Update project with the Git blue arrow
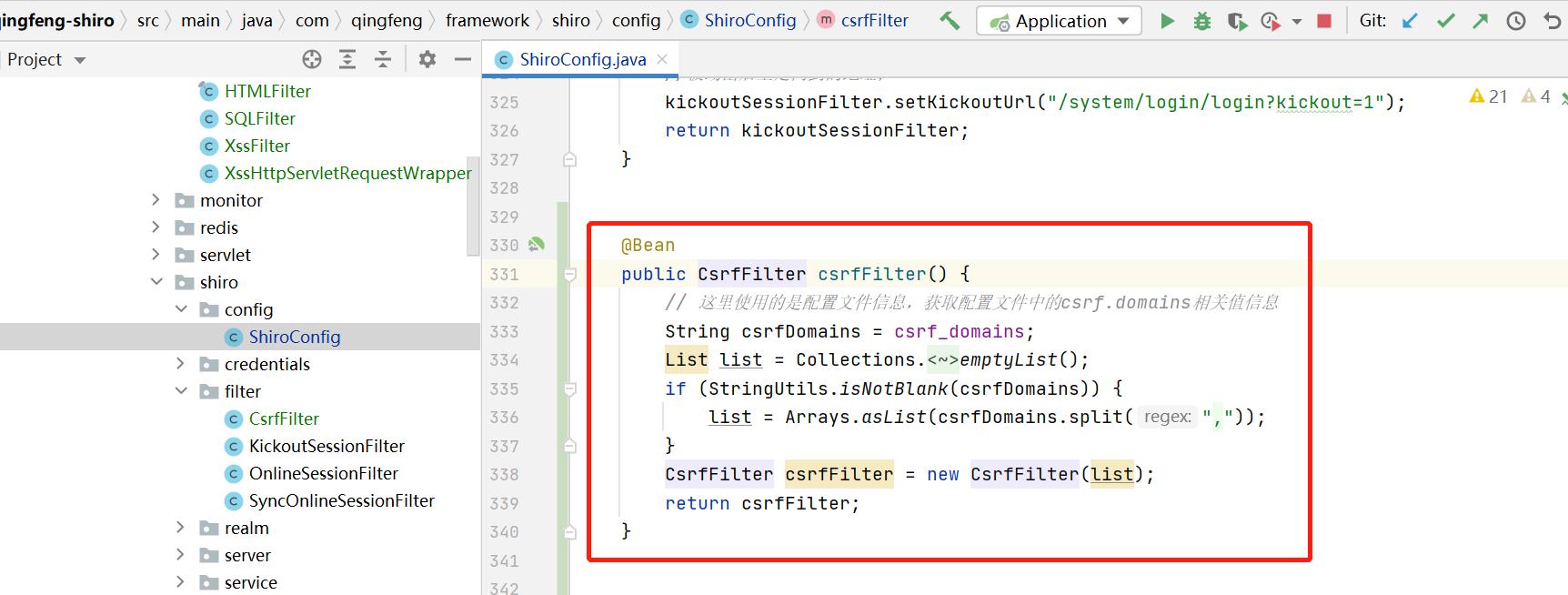 point(1410,21)
